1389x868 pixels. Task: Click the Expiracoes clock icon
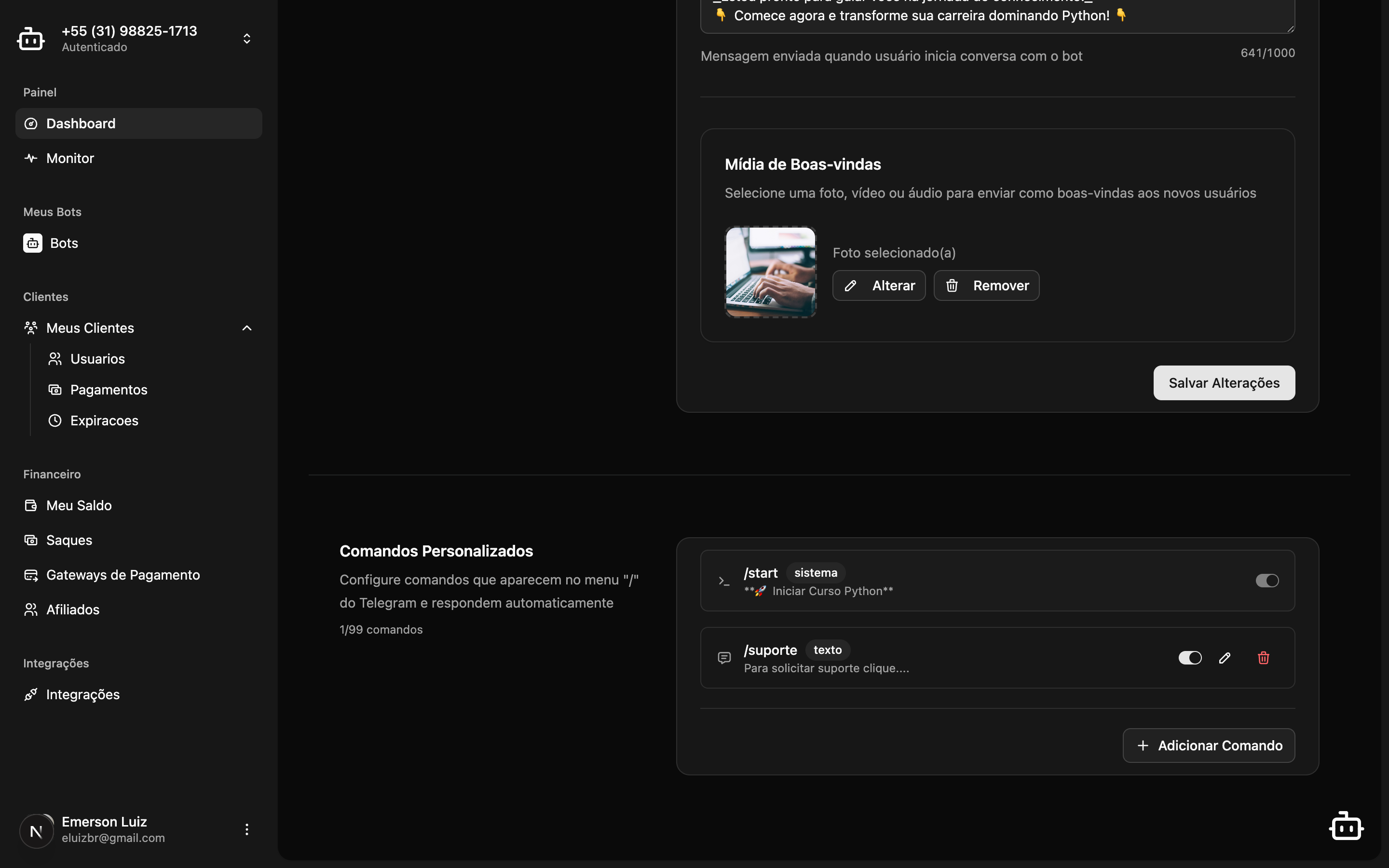click(x=55, y=420)
